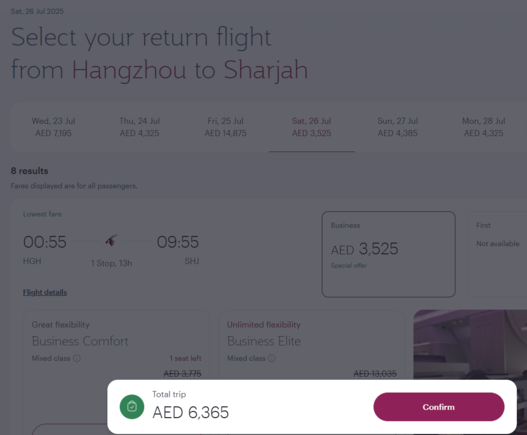Confirm the total trip selection

coord(439,407)
